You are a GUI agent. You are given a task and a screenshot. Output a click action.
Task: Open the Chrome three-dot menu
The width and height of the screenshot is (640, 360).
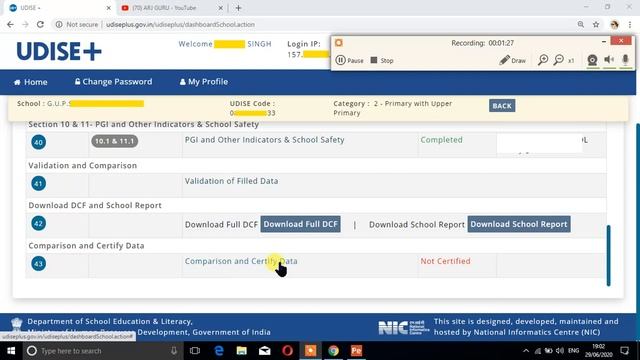click(630, 24)
